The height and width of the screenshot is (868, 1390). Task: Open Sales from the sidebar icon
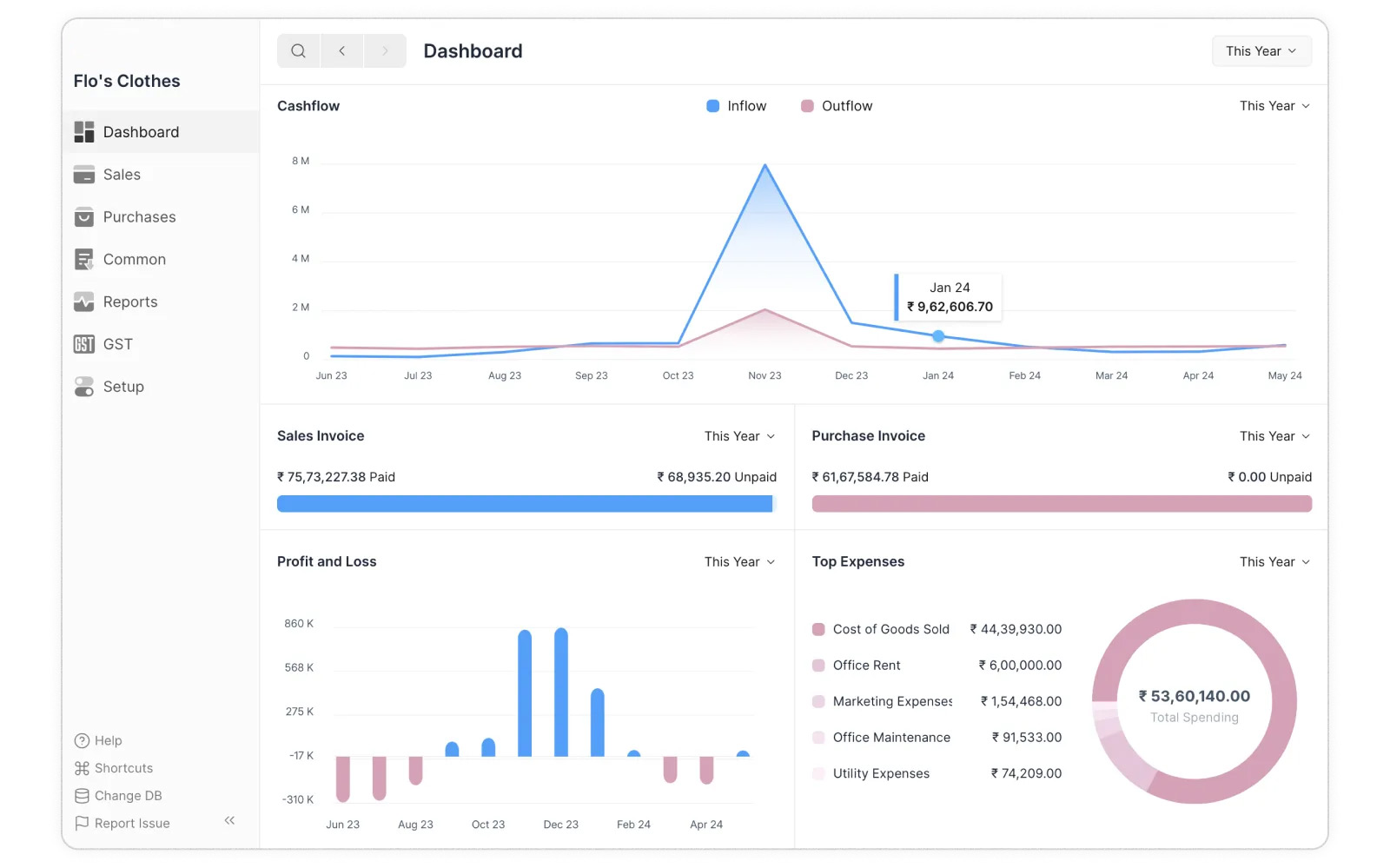84,175
